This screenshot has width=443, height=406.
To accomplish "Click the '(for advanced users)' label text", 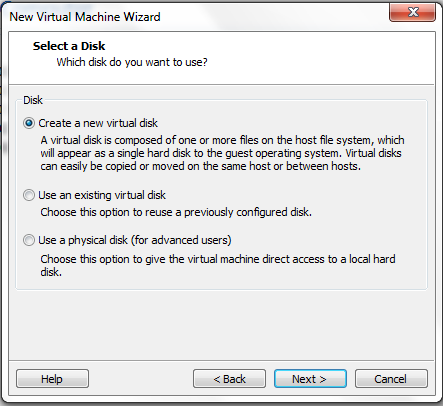I will 181,240.
